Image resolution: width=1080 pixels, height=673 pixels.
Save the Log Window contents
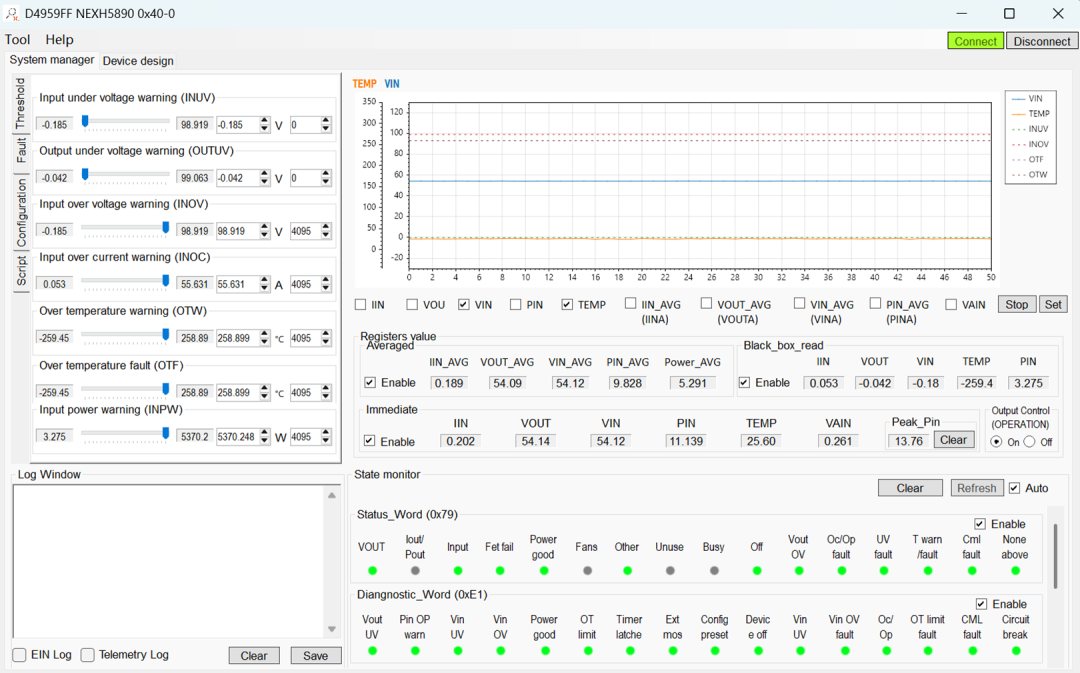315,656
